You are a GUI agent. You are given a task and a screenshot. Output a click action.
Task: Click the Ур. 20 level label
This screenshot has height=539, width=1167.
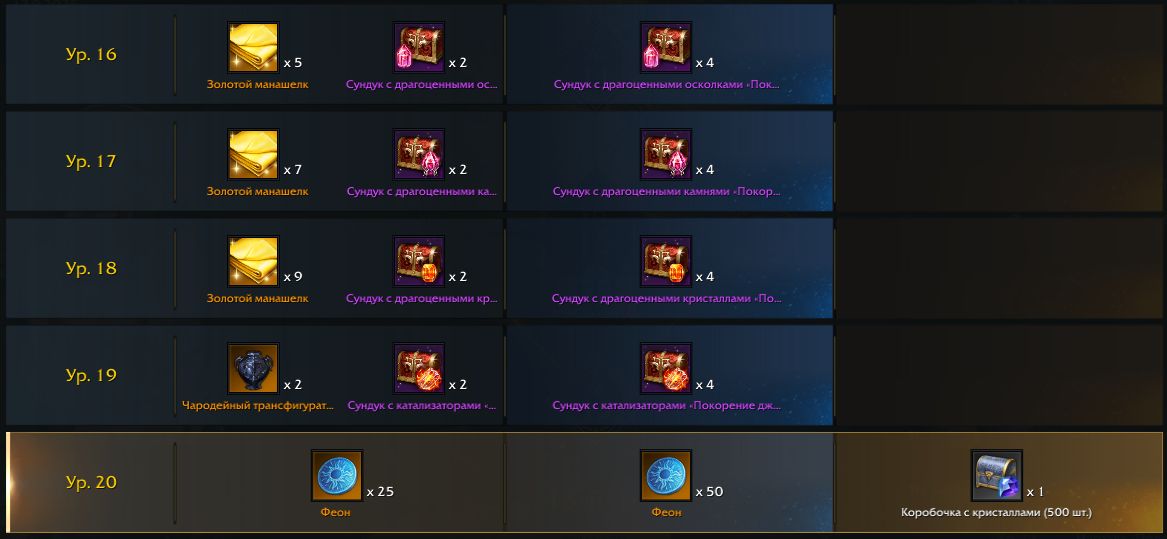click(x=91, y=482)
